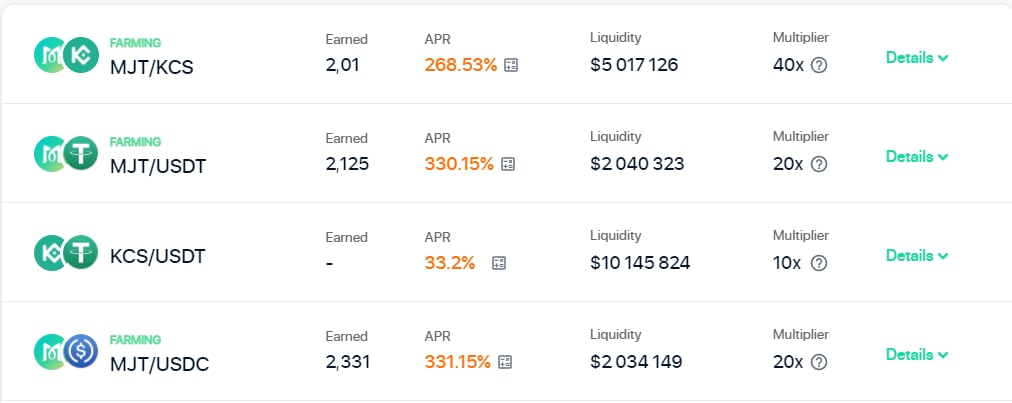Click the $10 145 824 liquidity value
The image size is (1012, 403).
point(640,263)
